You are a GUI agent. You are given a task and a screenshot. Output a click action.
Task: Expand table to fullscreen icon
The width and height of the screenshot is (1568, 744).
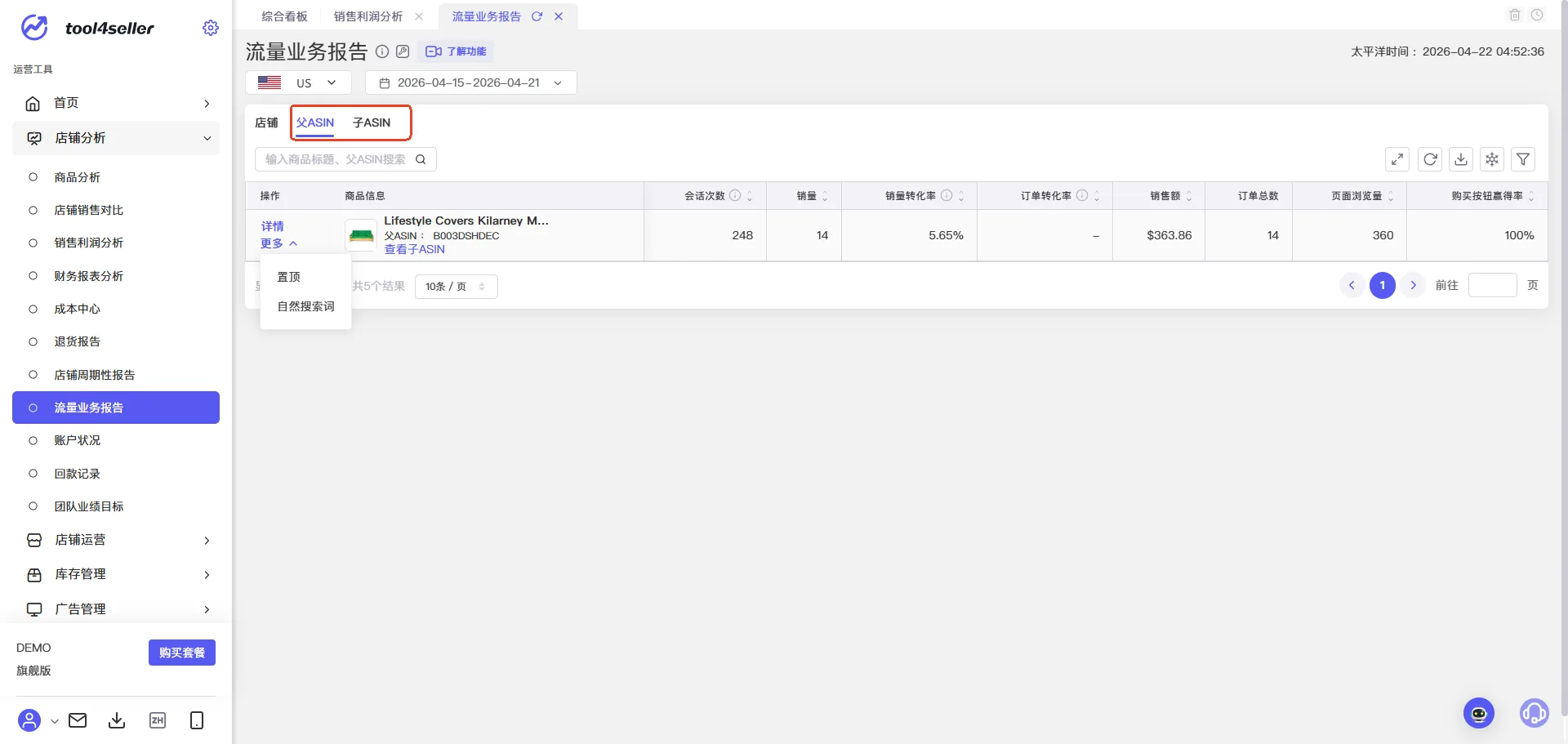1397,159
